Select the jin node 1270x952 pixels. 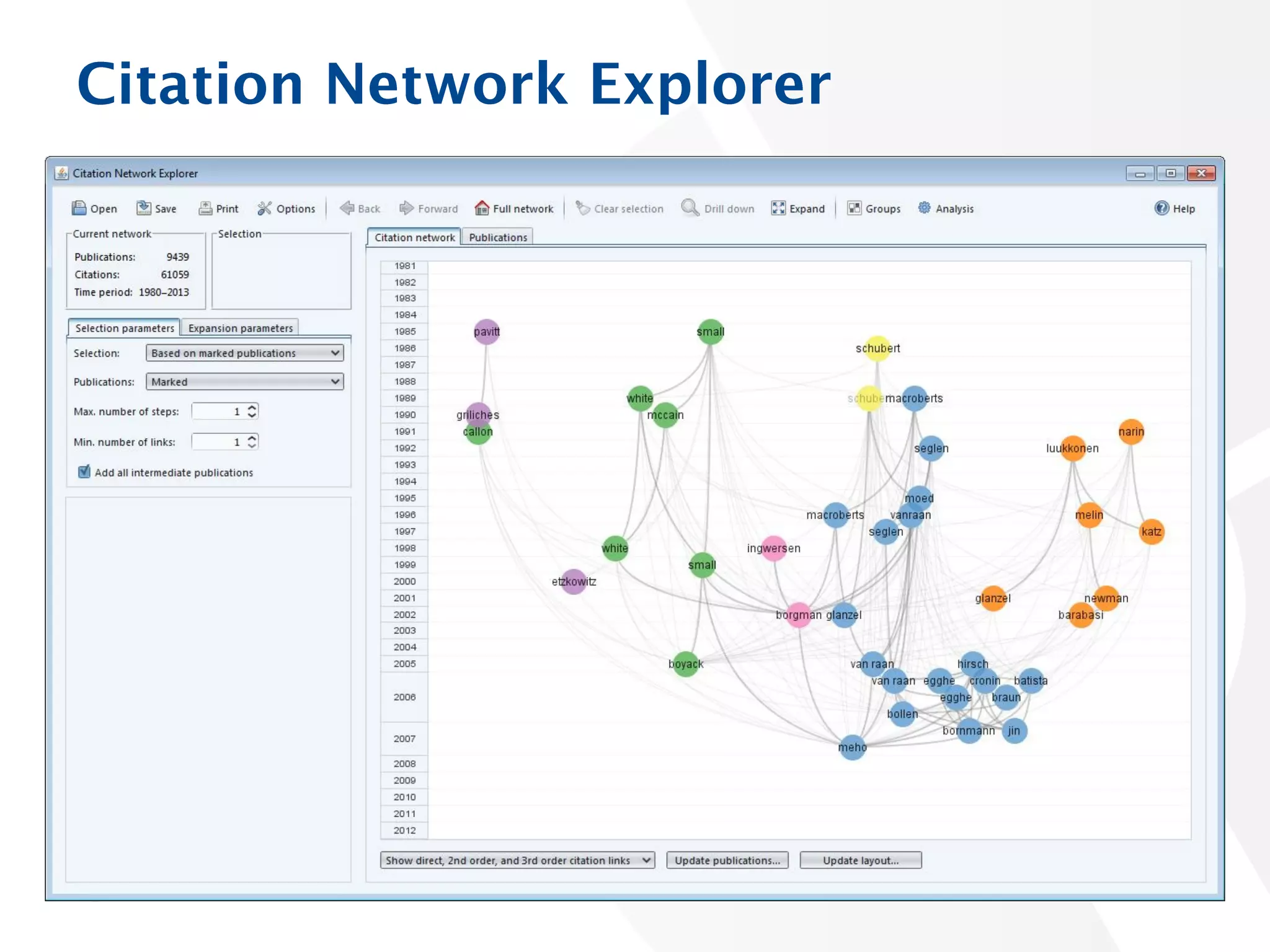tap(1014, 730)
